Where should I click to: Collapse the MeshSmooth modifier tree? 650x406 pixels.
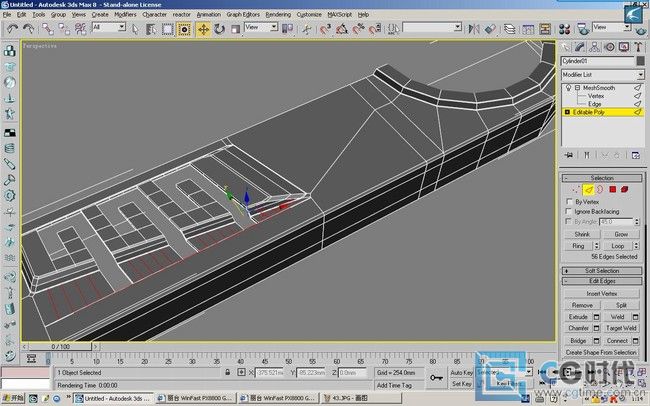(x=577, y=88)
